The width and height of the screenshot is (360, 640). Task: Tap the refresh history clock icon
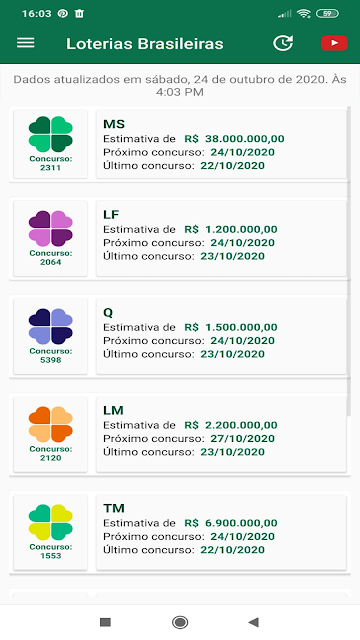click(283, 43)
